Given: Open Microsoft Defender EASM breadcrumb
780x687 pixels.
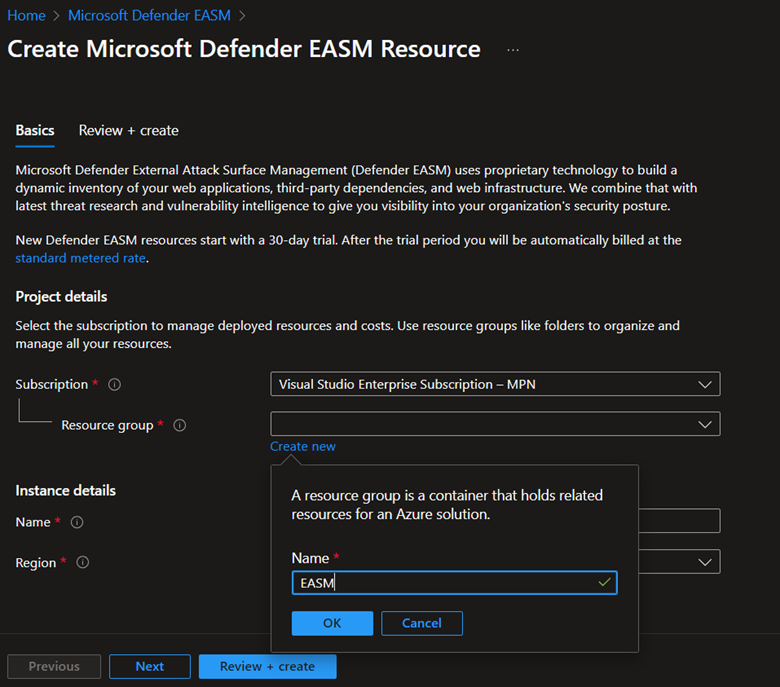Looking at the screenshot, I should click(x=149, y=15).
